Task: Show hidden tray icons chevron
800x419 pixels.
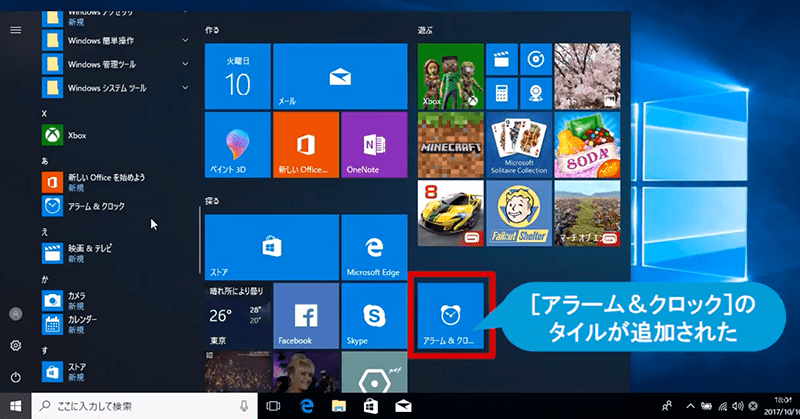Action: (690, 406)
